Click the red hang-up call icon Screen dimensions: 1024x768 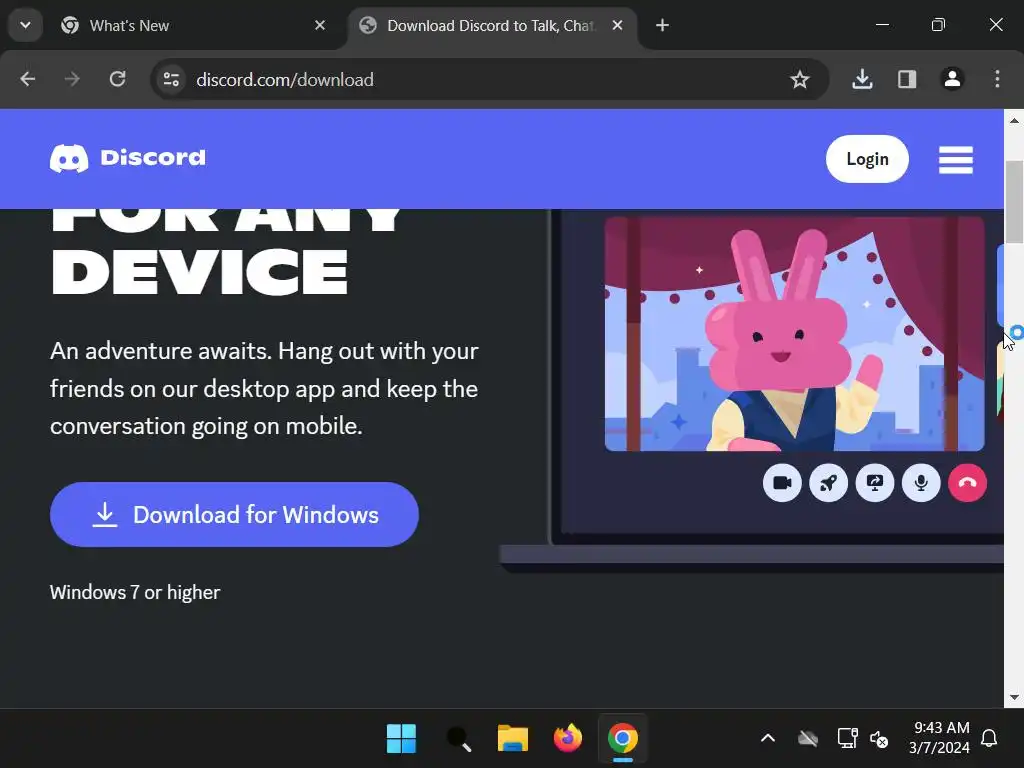click(x=967, y=483)
